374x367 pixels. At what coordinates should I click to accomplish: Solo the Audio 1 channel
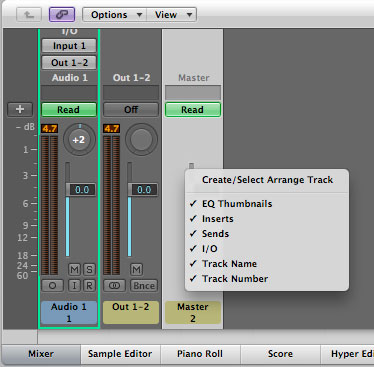(89, 269)
